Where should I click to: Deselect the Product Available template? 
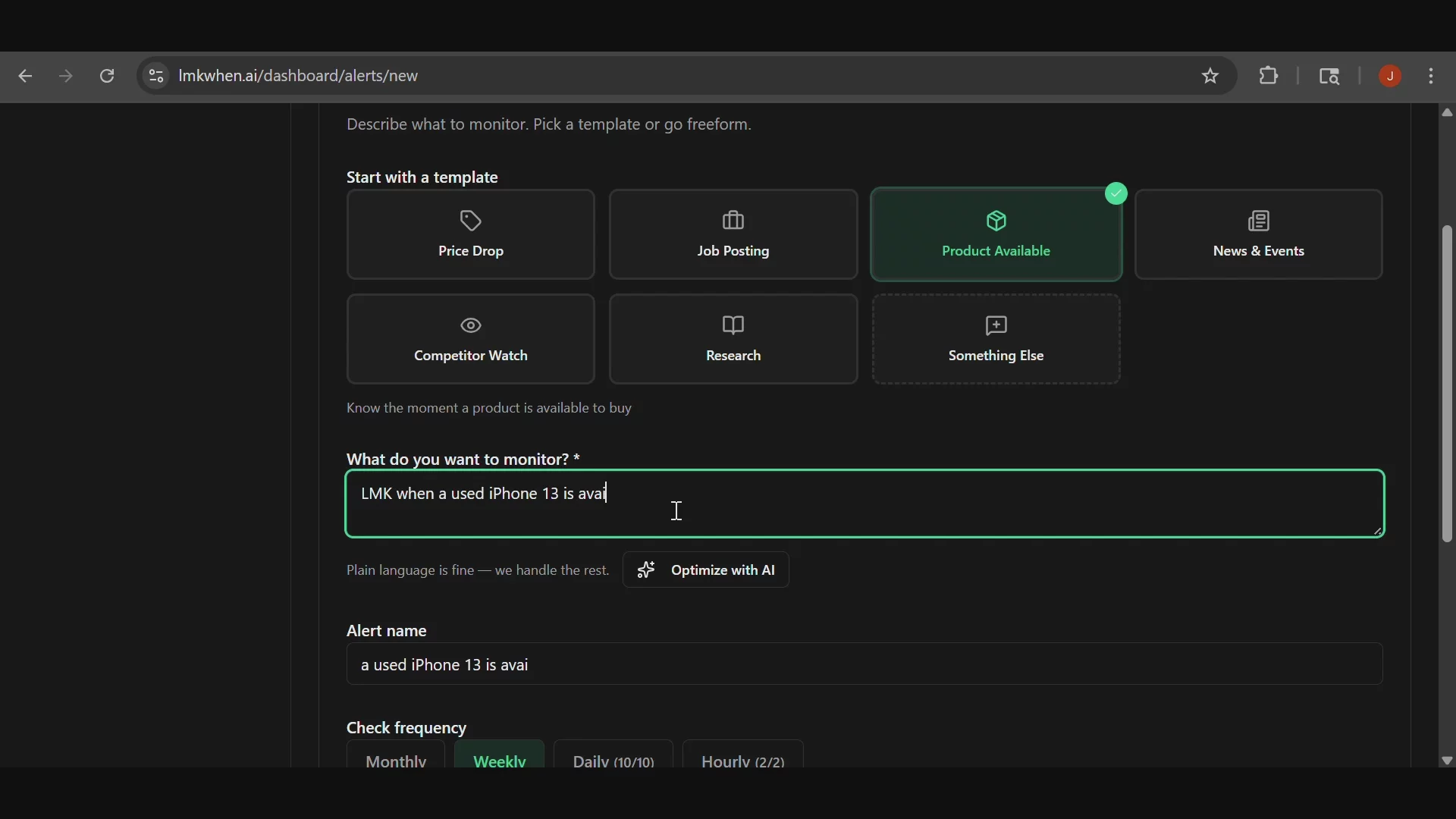tap(996, 235)
